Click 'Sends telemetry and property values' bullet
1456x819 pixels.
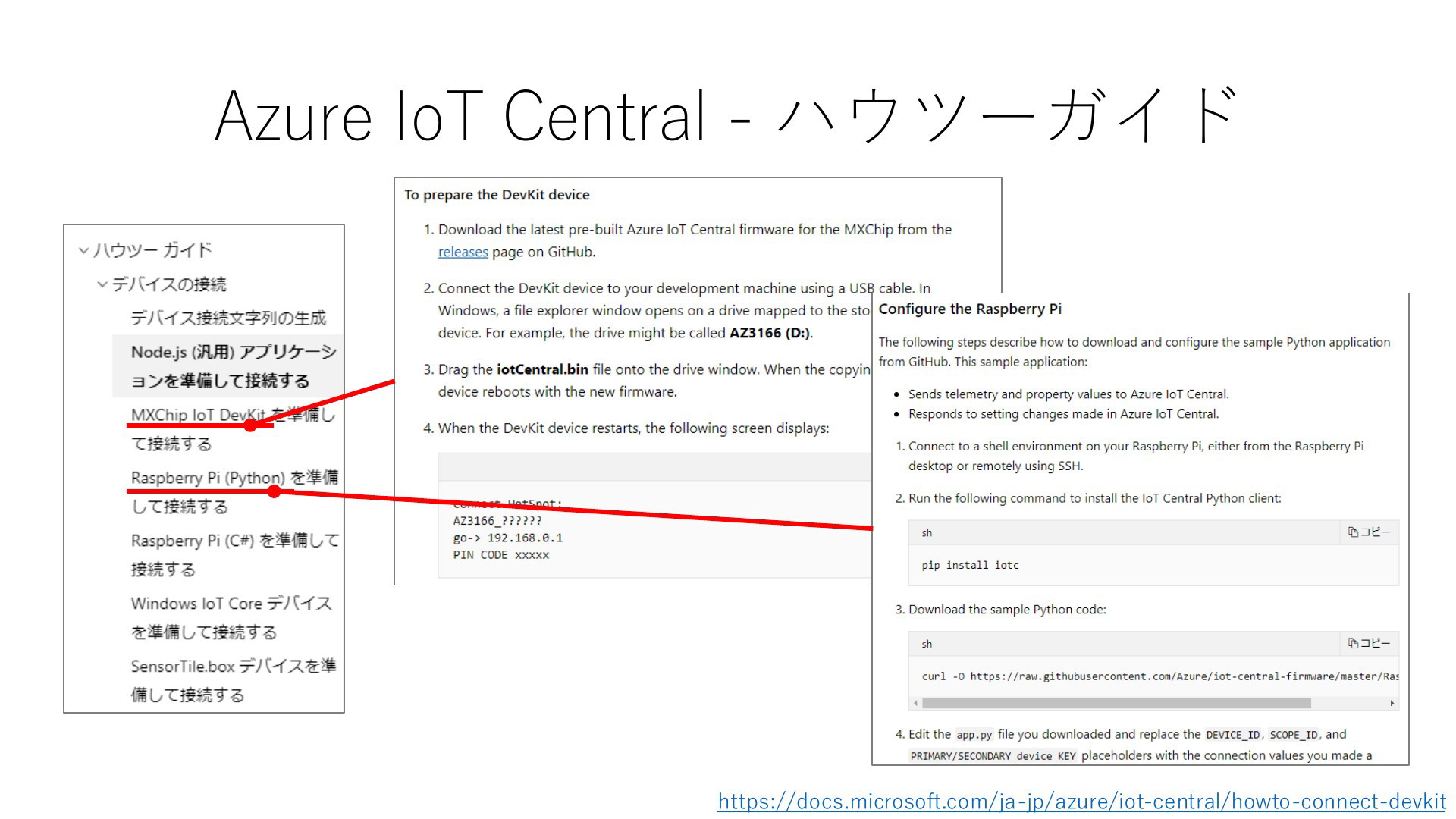coord(1068,394)
